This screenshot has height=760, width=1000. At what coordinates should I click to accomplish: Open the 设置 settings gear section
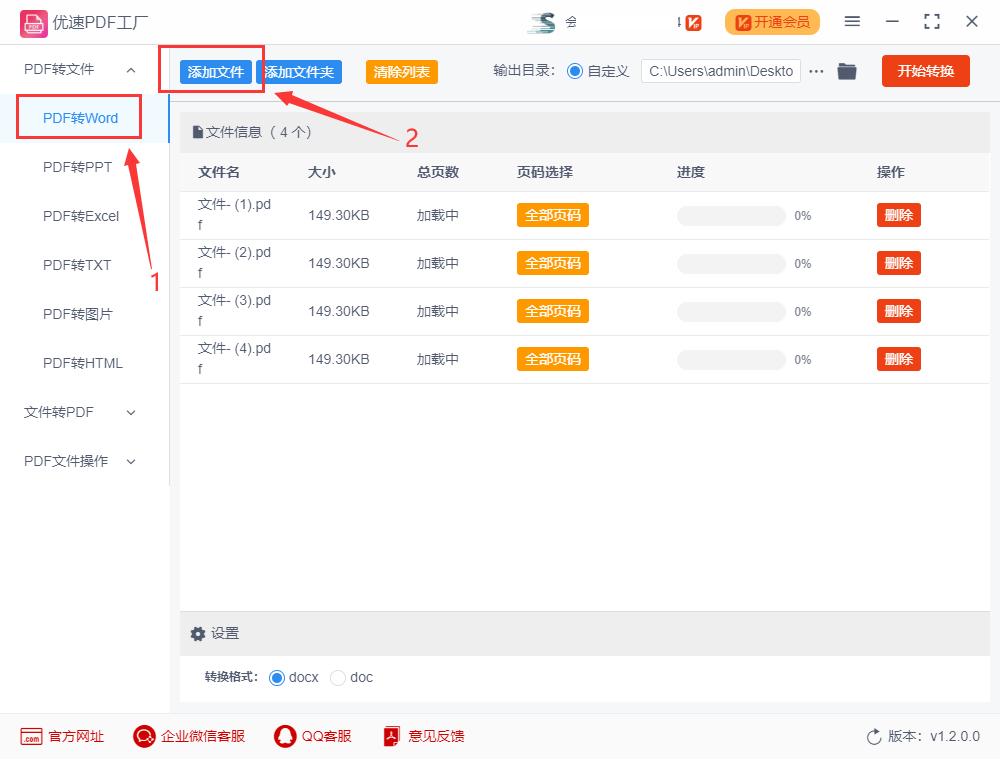[x=214, y=633]
